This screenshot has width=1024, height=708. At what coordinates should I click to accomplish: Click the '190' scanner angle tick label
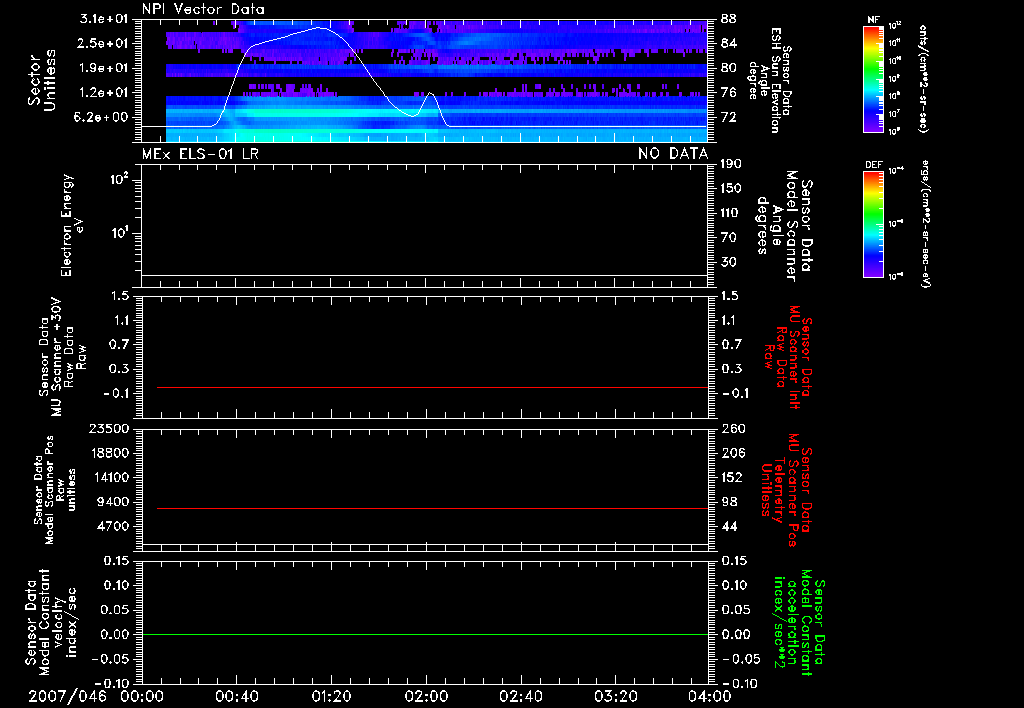coord(731,164)
